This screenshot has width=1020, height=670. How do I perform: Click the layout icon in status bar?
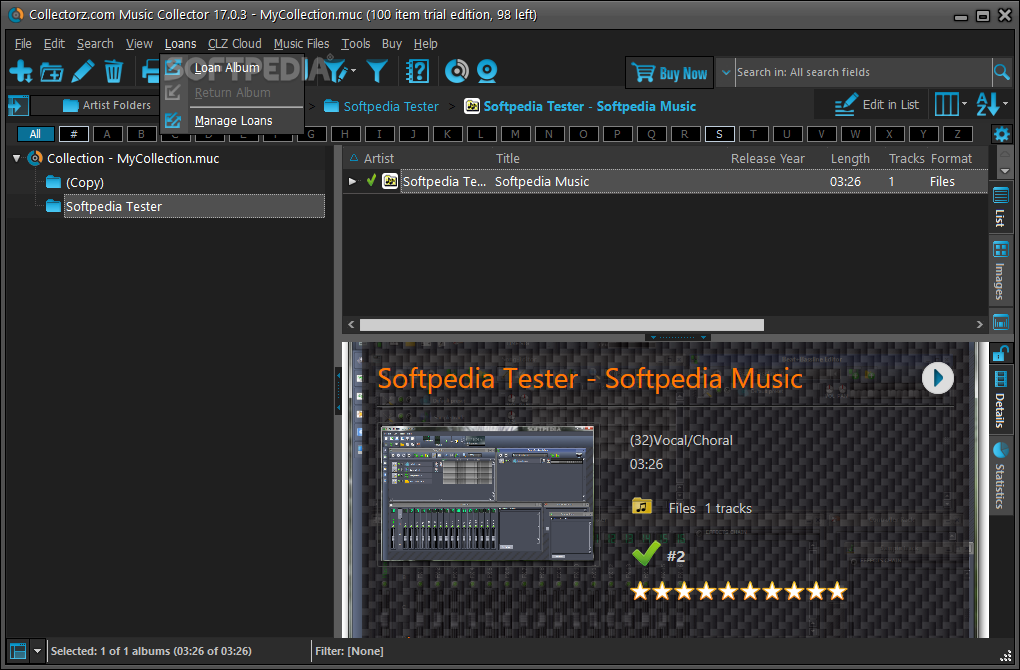(18, 650)
